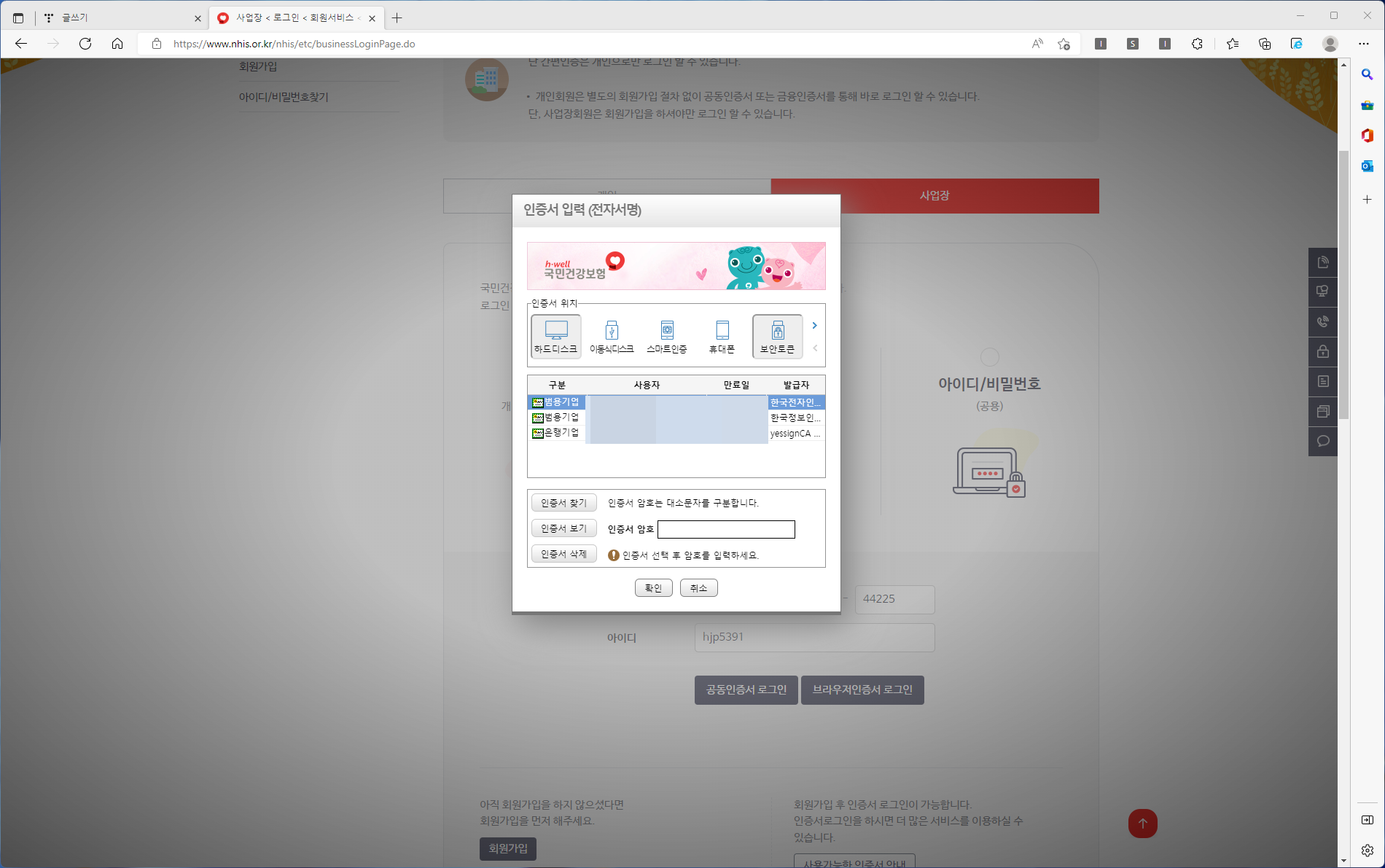Click 브라우저인증서 로그인 button
Screen dimensions: 1385x868
862,689
